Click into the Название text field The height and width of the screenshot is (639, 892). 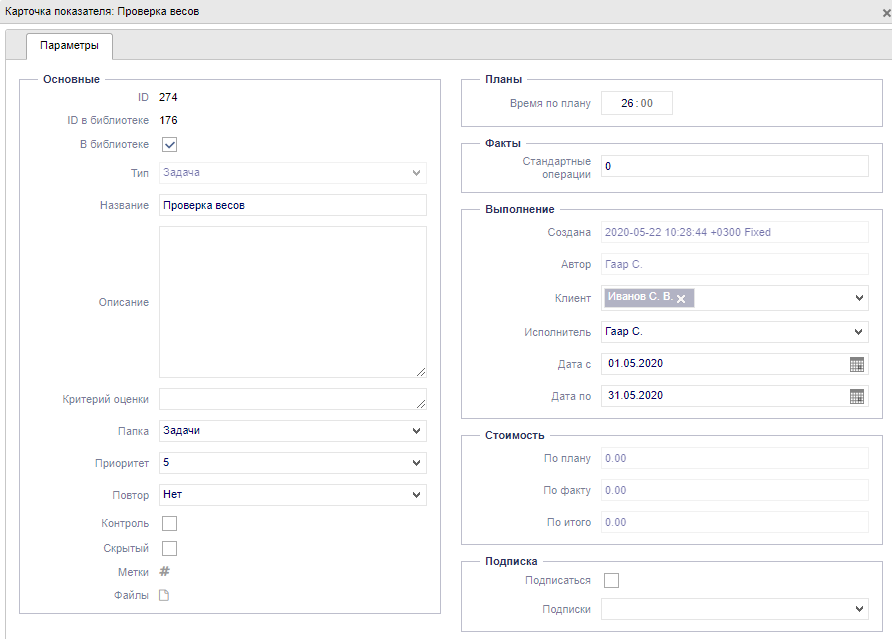click(292, 205)
